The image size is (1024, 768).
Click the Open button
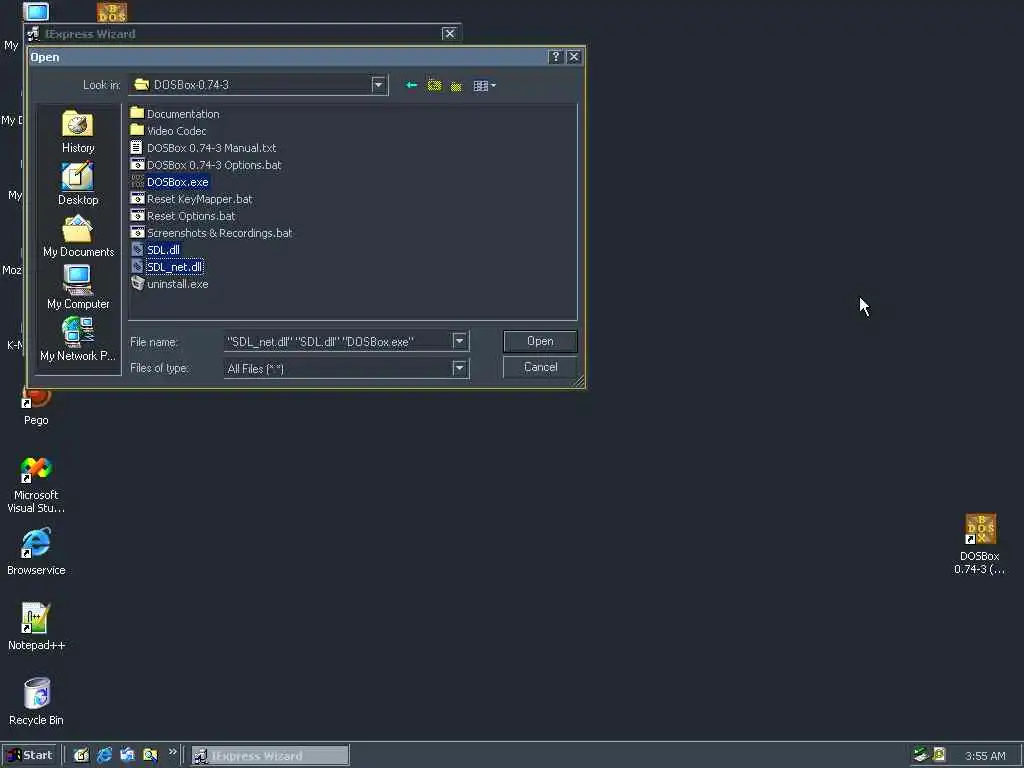[540, 341]
